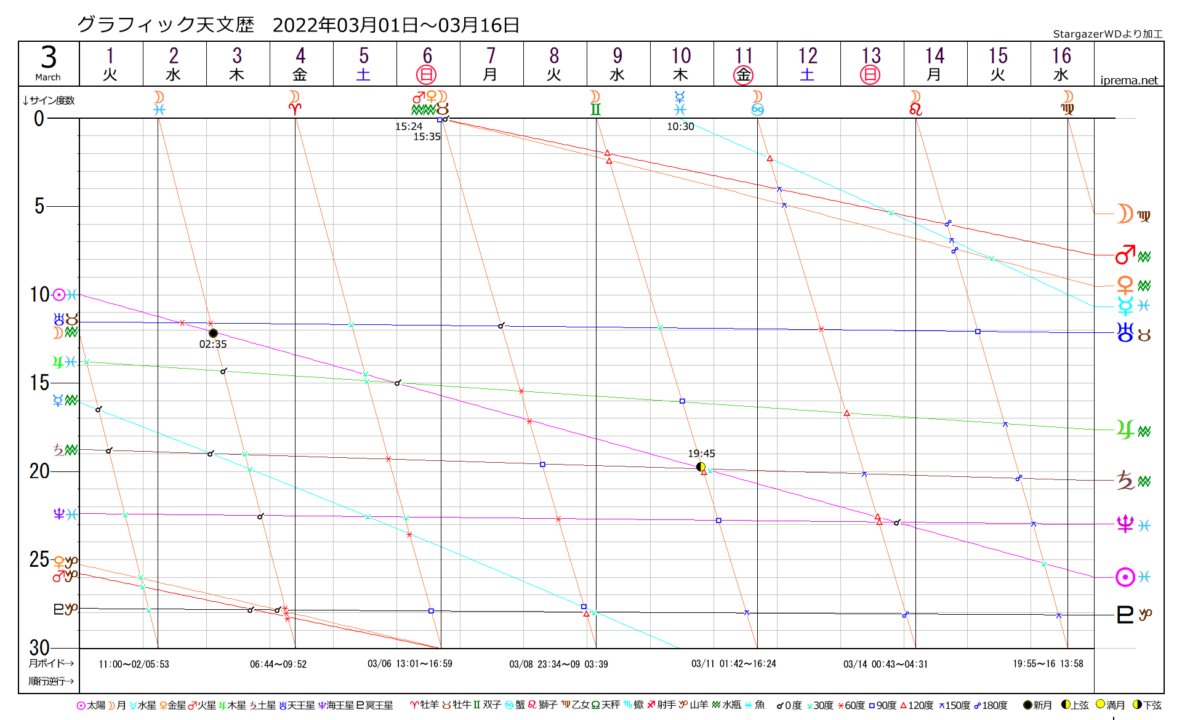Click the first quarter moon marker at 19:45
Image resolution: width=1182 pixels, height=720 pixels.
[x=701, y=466]
